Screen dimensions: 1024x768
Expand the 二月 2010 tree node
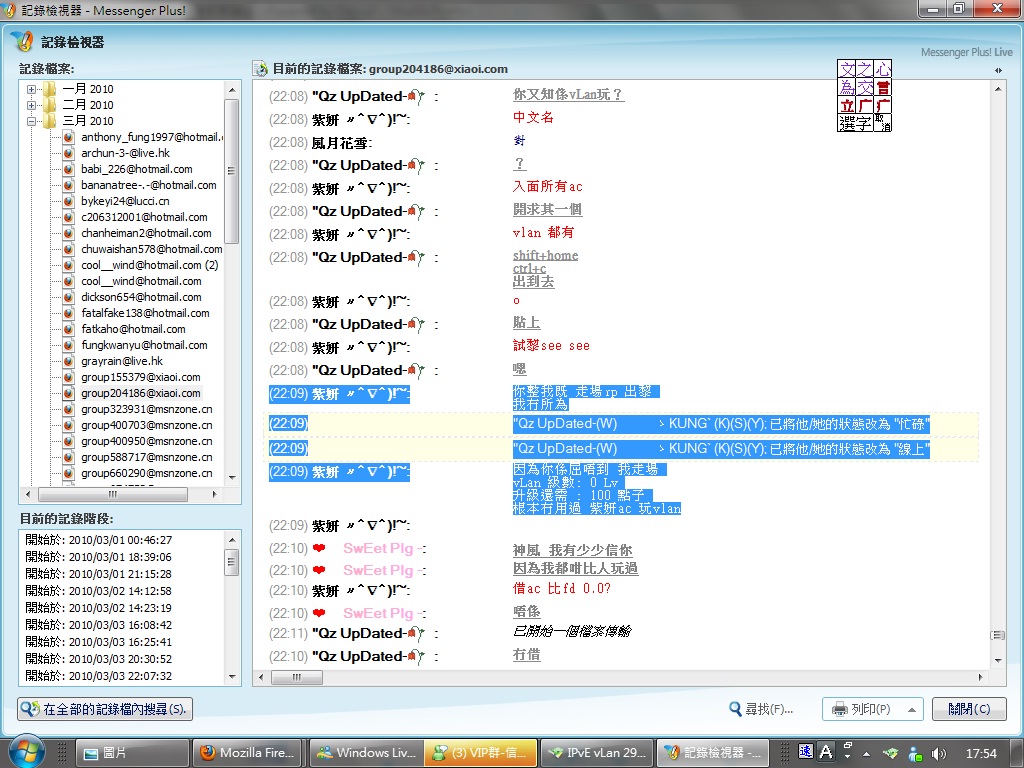32,105
